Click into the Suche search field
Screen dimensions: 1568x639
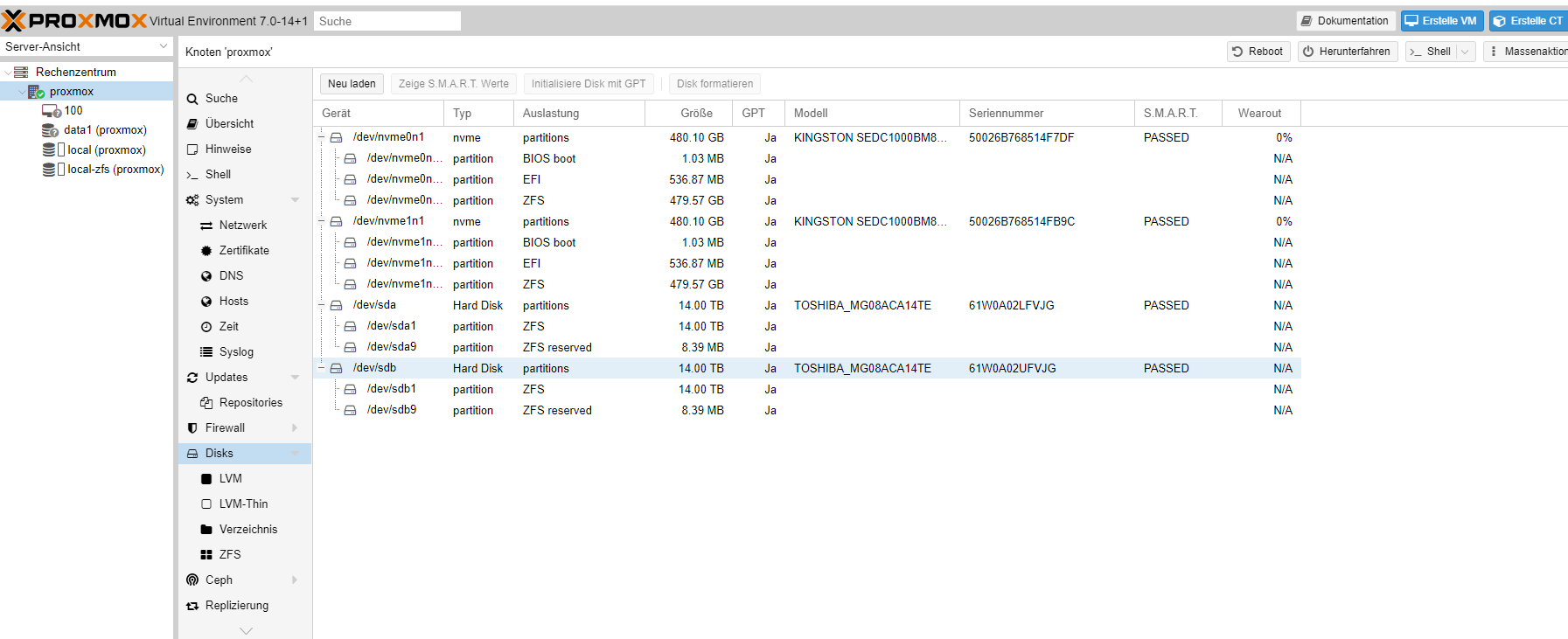click(387, 21)
